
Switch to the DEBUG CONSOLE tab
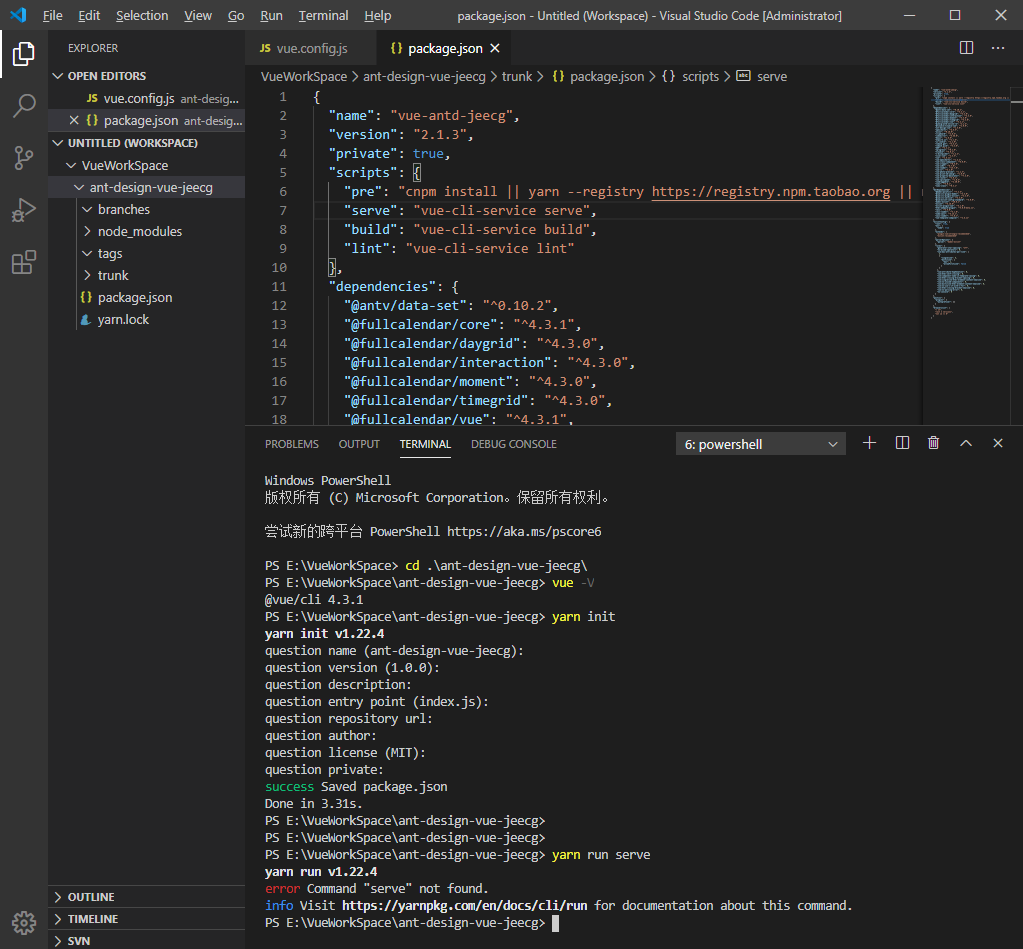[x=513, y=444]
